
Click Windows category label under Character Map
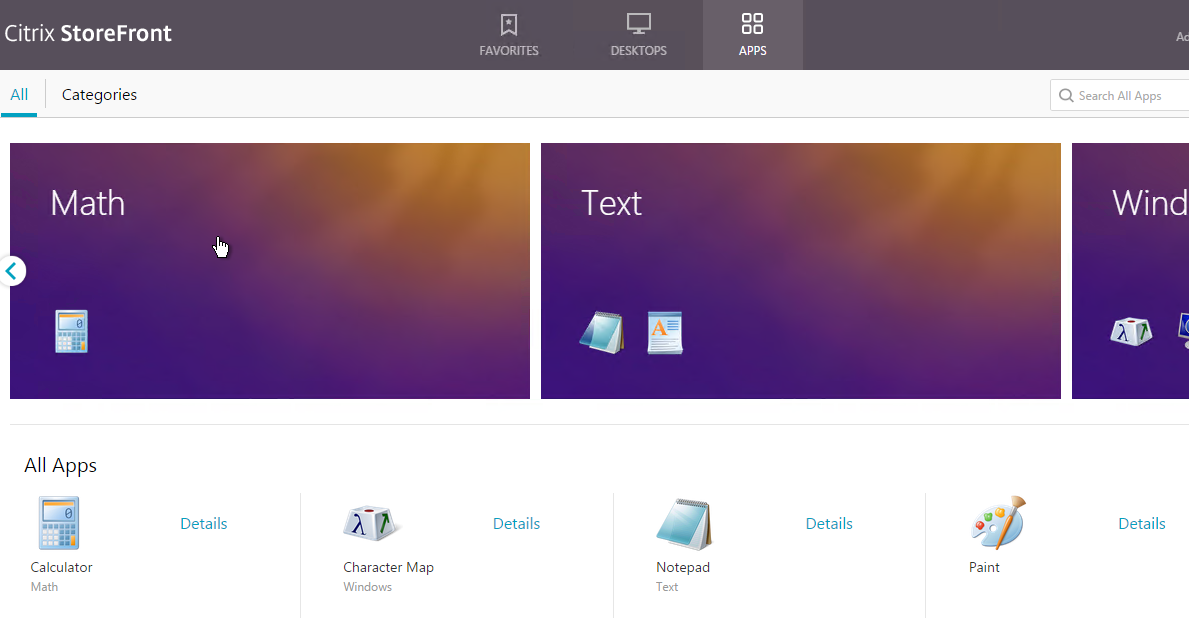pyautogui.click(x=367, y=587)
